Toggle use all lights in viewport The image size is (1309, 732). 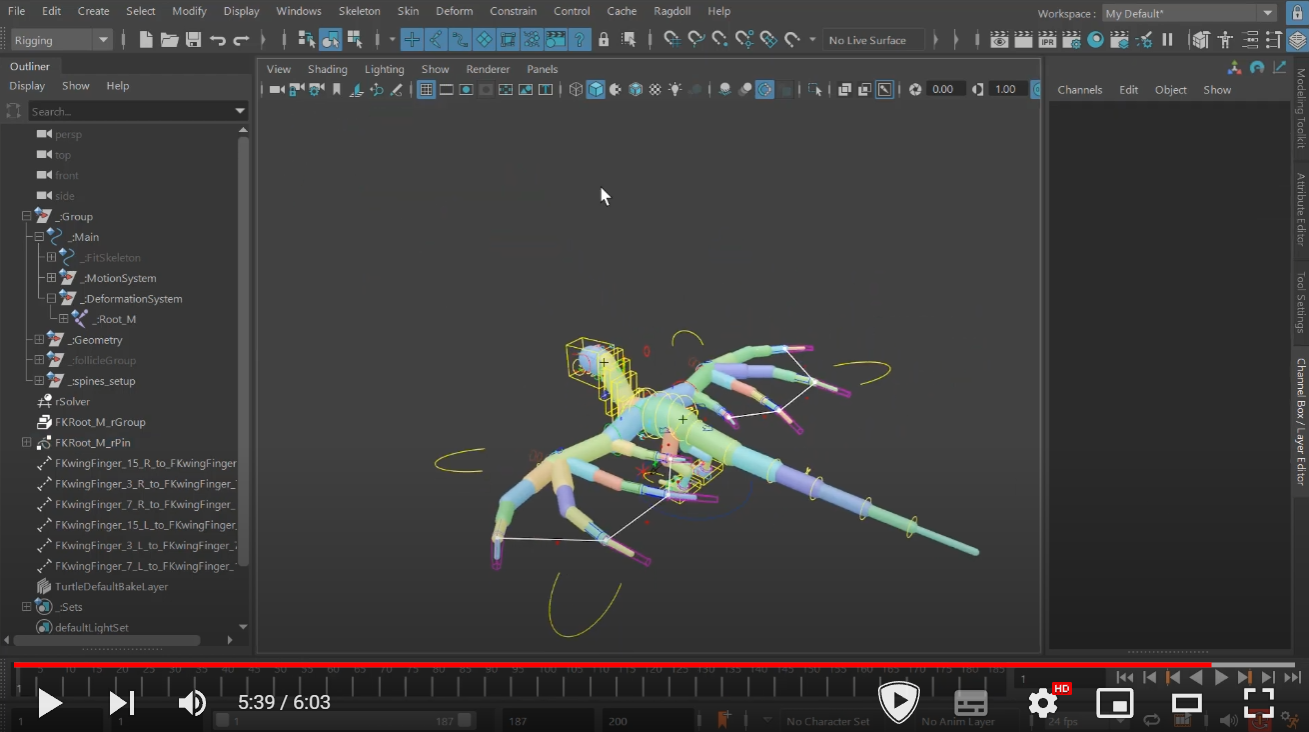[675, 90]
